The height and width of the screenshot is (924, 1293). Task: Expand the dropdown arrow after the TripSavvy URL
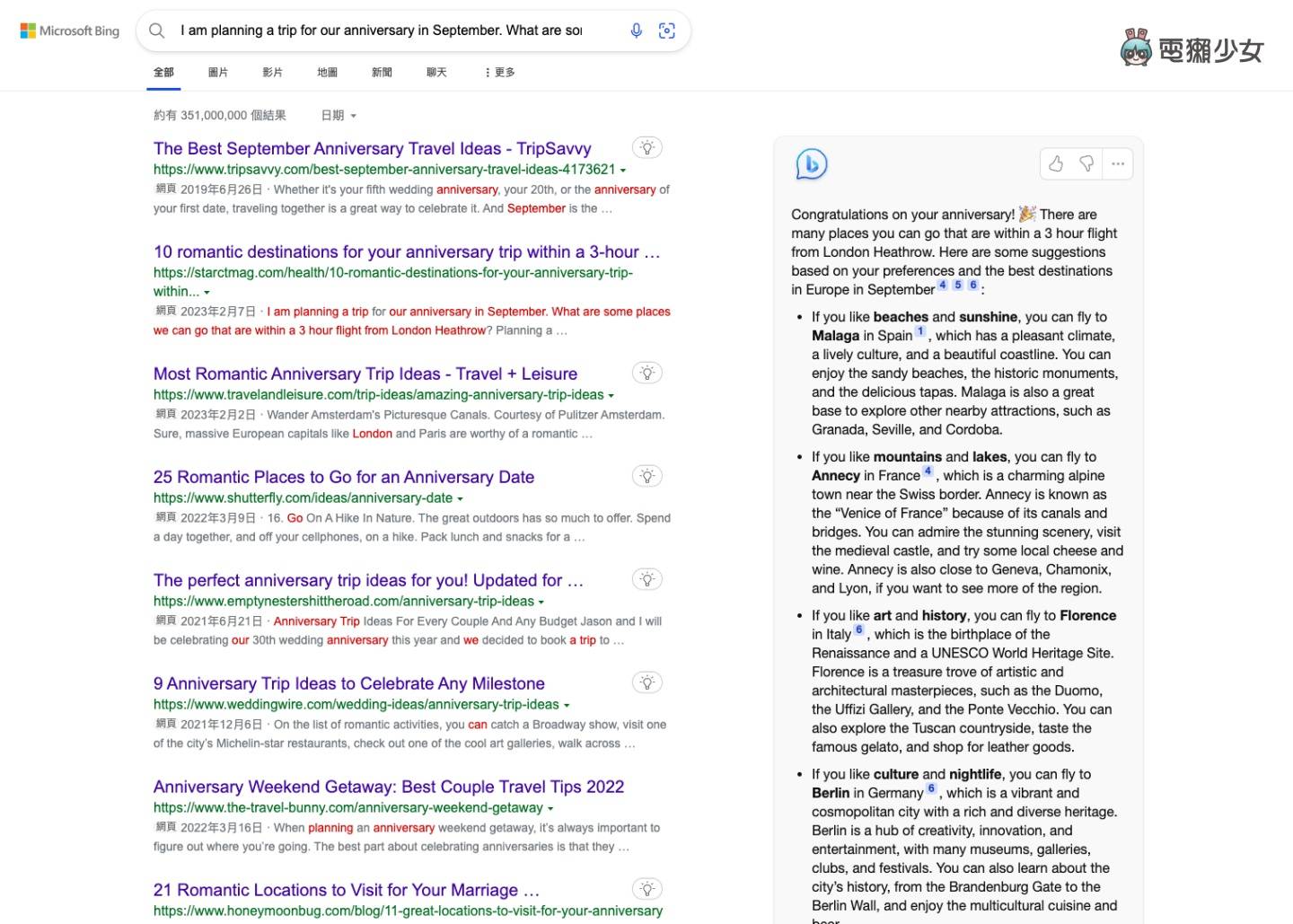(x=624, y=170)
